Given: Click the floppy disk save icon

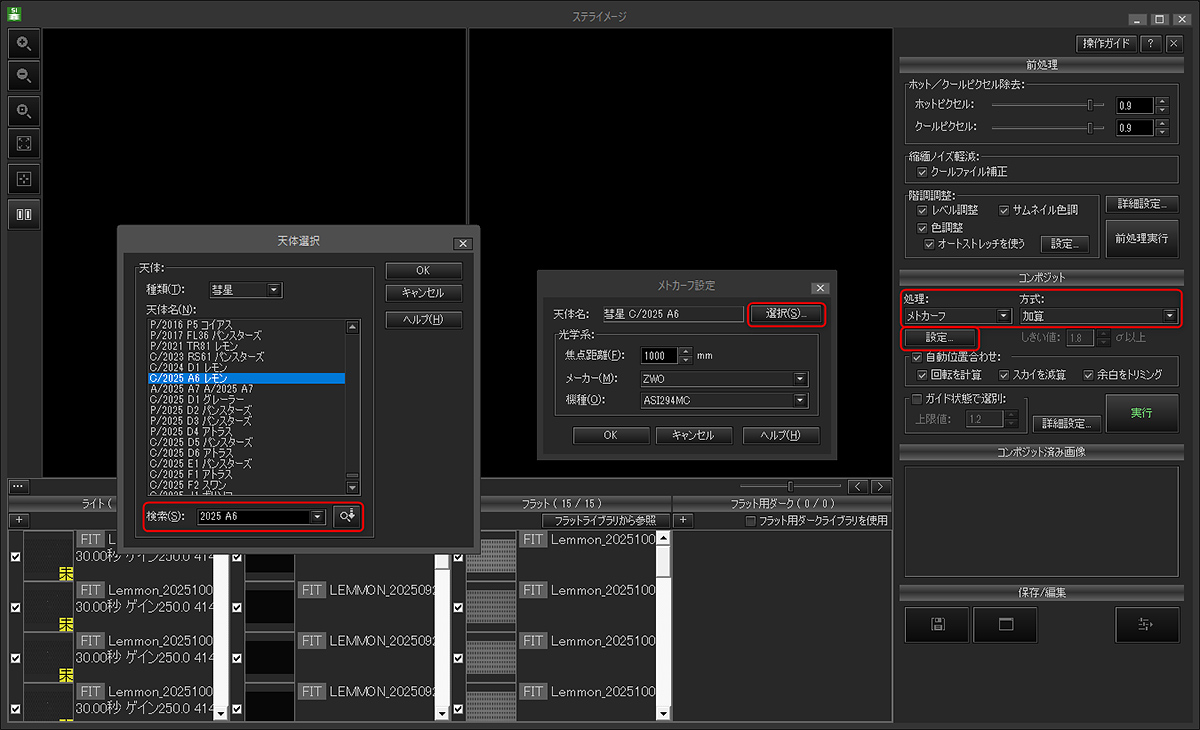Looking at the screenshot, I should click(x=937, y=625).
